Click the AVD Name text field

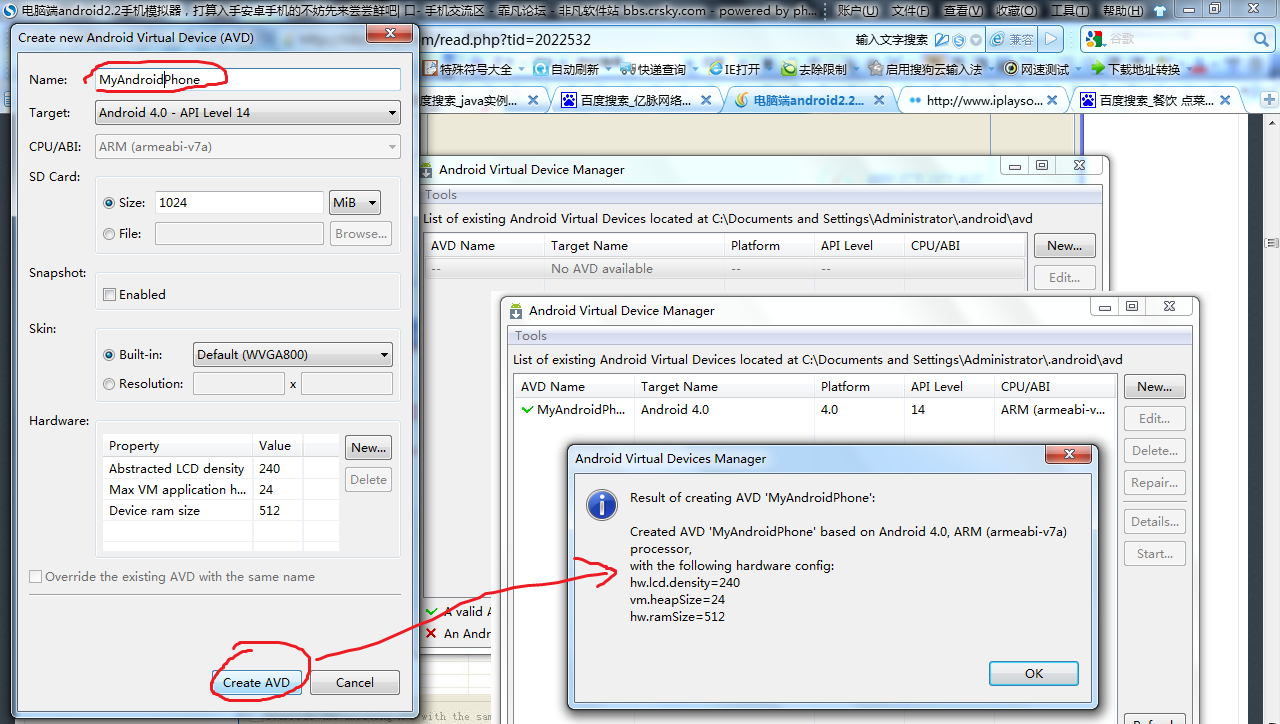pyautogui.click(x=247, y=80)
